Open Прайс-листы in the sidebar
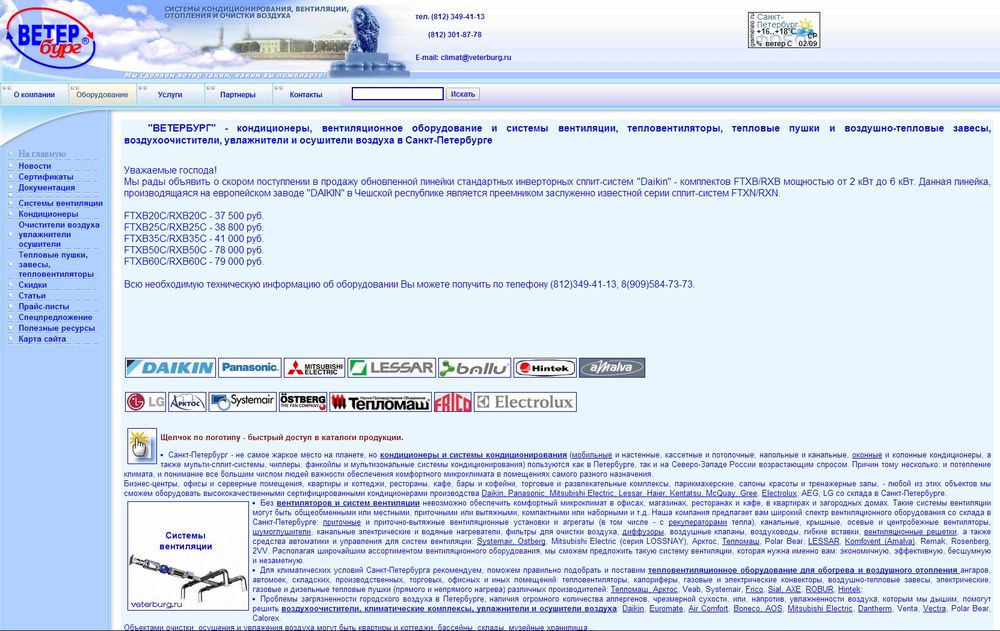Viewport: 1000px width, 631px height. coord(43,307)
